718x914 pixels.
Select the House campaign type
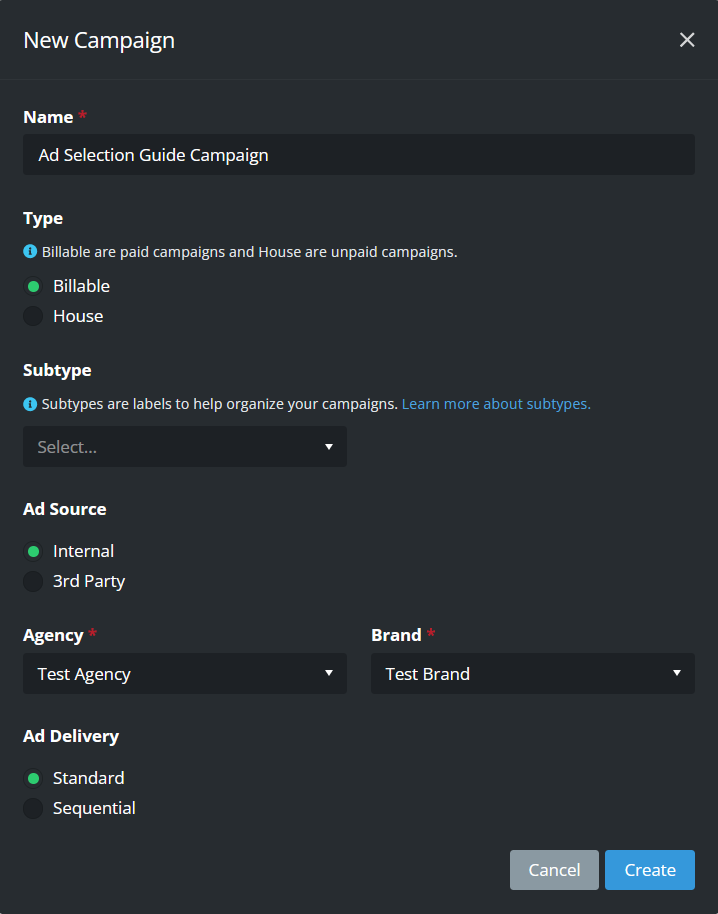[33, 316]
